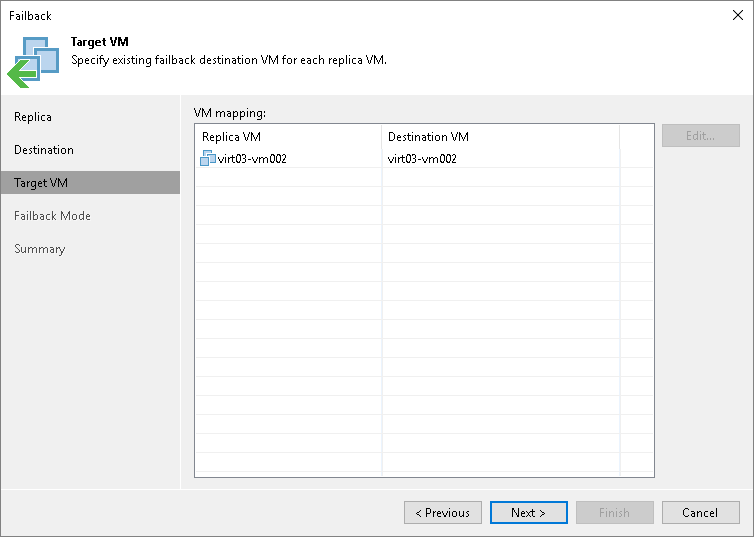Click the Edit... button
The width and height of the screenshot is (754, 537).
700,136
